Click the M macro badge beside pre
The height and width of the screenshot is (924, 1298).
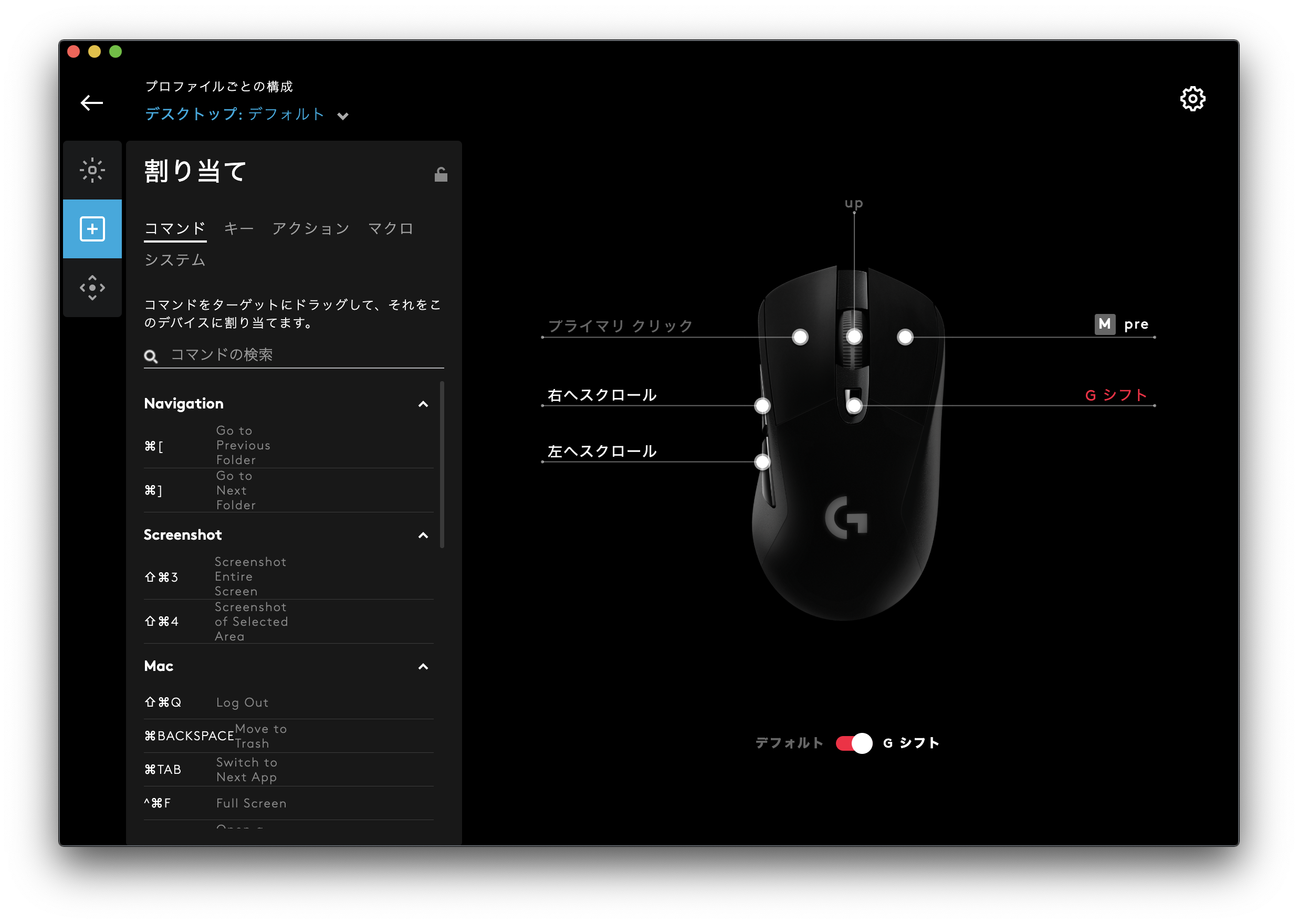coord(1105,324)
